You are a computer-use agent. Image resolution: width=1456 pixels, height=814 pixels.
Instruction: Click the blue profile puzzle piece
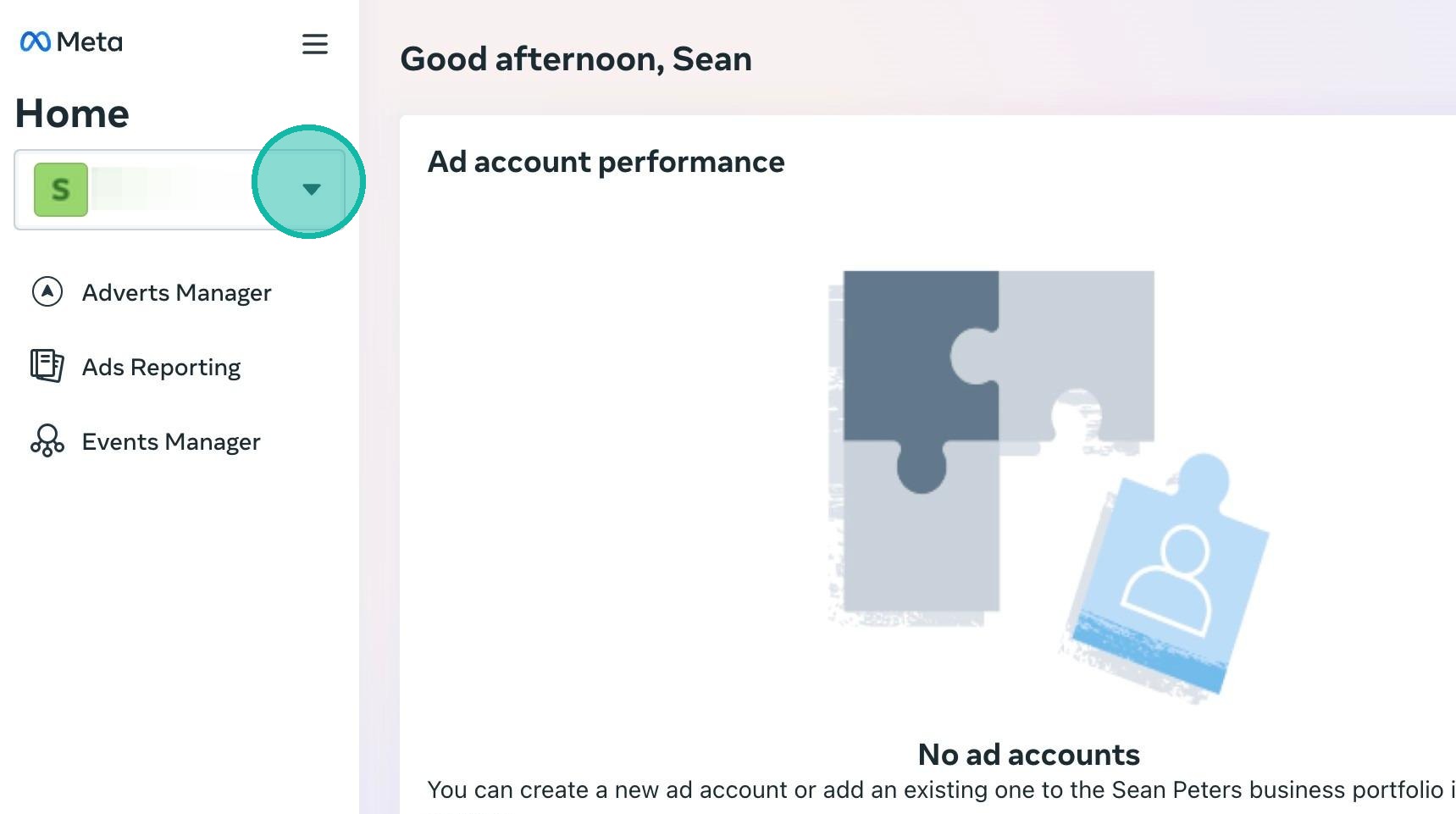tap(1173, 576)
